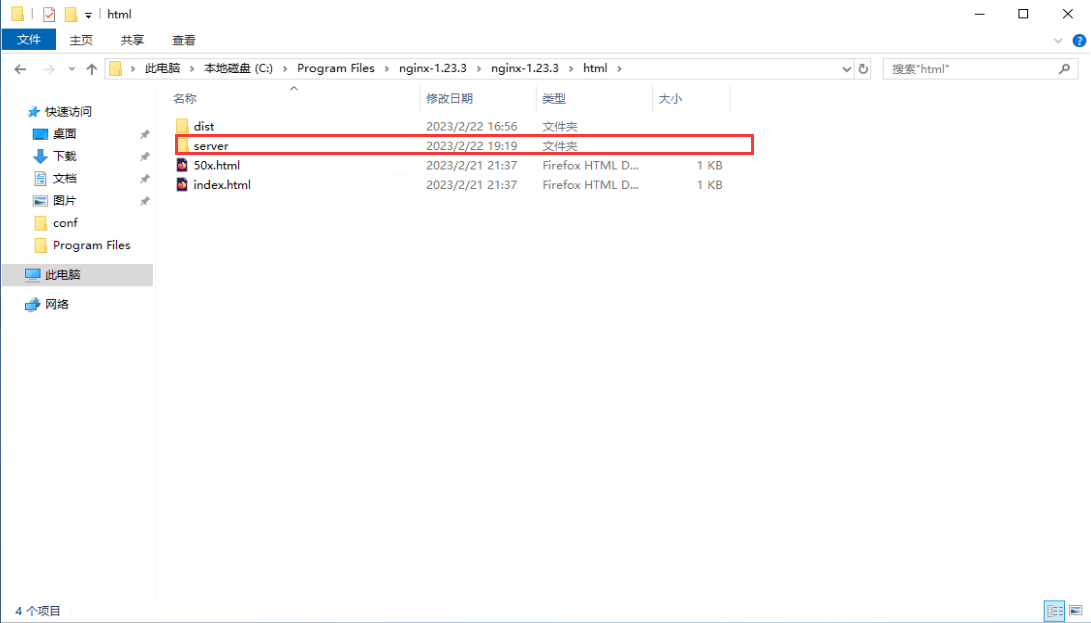Switch to large icons view in status bar
Screen dimensions: 1091x623
1076,611
